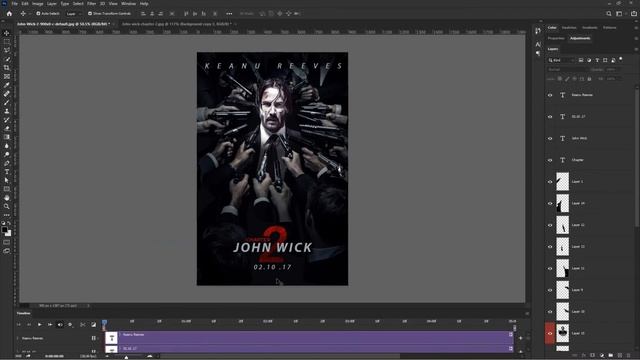Click the timeline transition icon
Viewport: 640px width, 360px height.
click(93, 324)
